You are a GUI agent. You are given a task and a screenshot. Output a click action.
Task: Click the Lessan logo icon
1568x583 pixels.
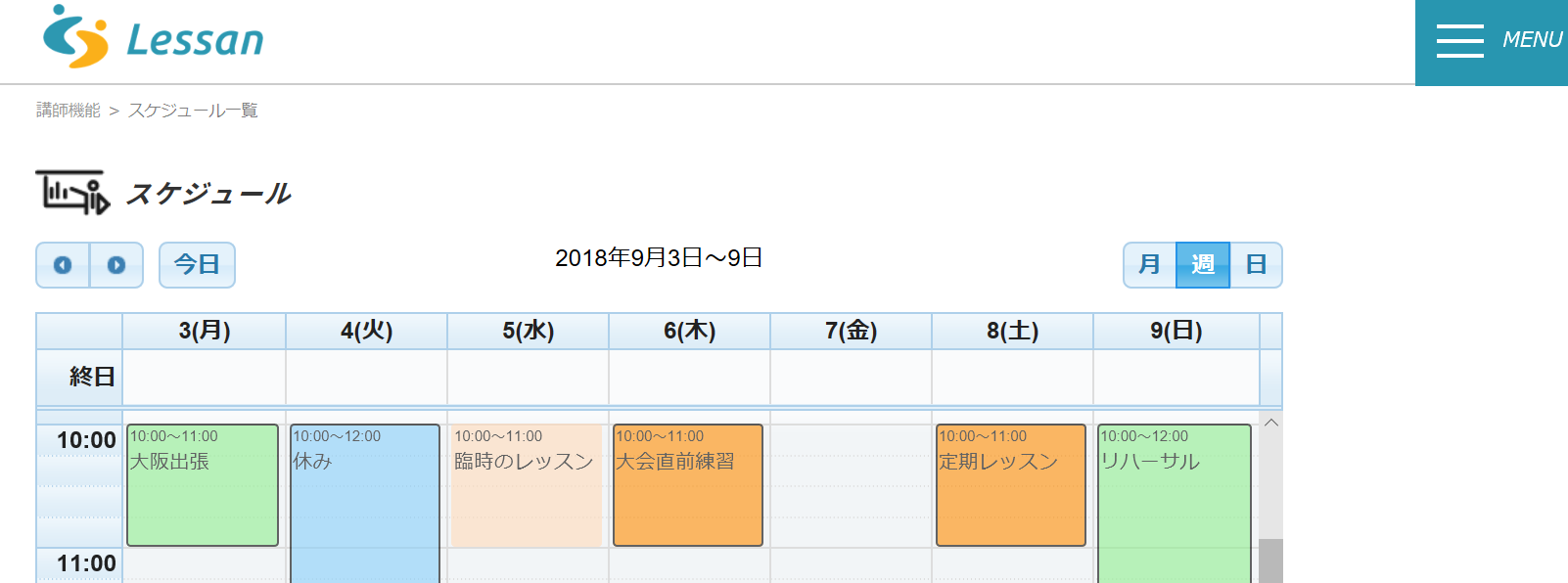(x=75, y=36)
